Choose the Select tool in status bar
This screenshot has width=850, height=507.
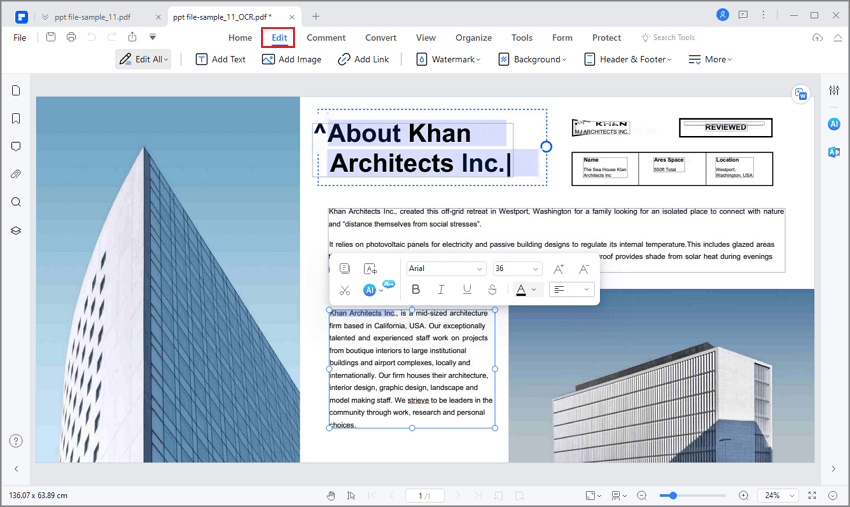(x=351, y=495)
